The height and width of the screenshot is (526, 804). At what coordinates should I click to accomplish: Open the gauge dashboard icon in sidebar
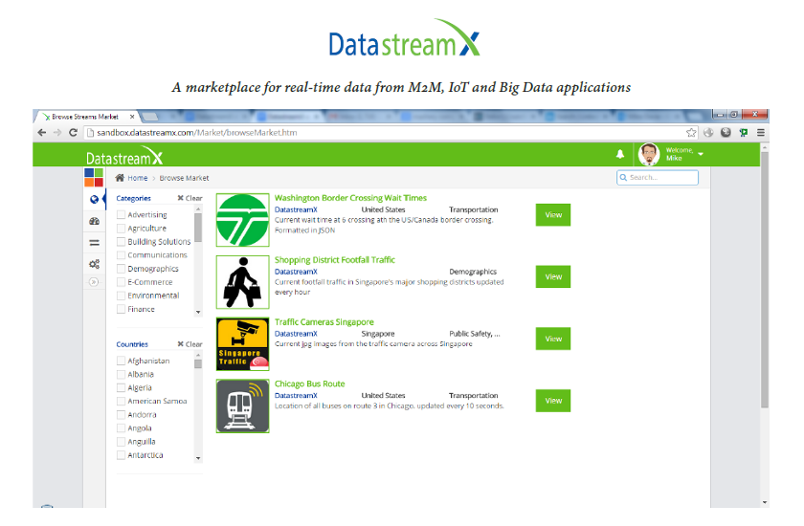tap(94, 221)
